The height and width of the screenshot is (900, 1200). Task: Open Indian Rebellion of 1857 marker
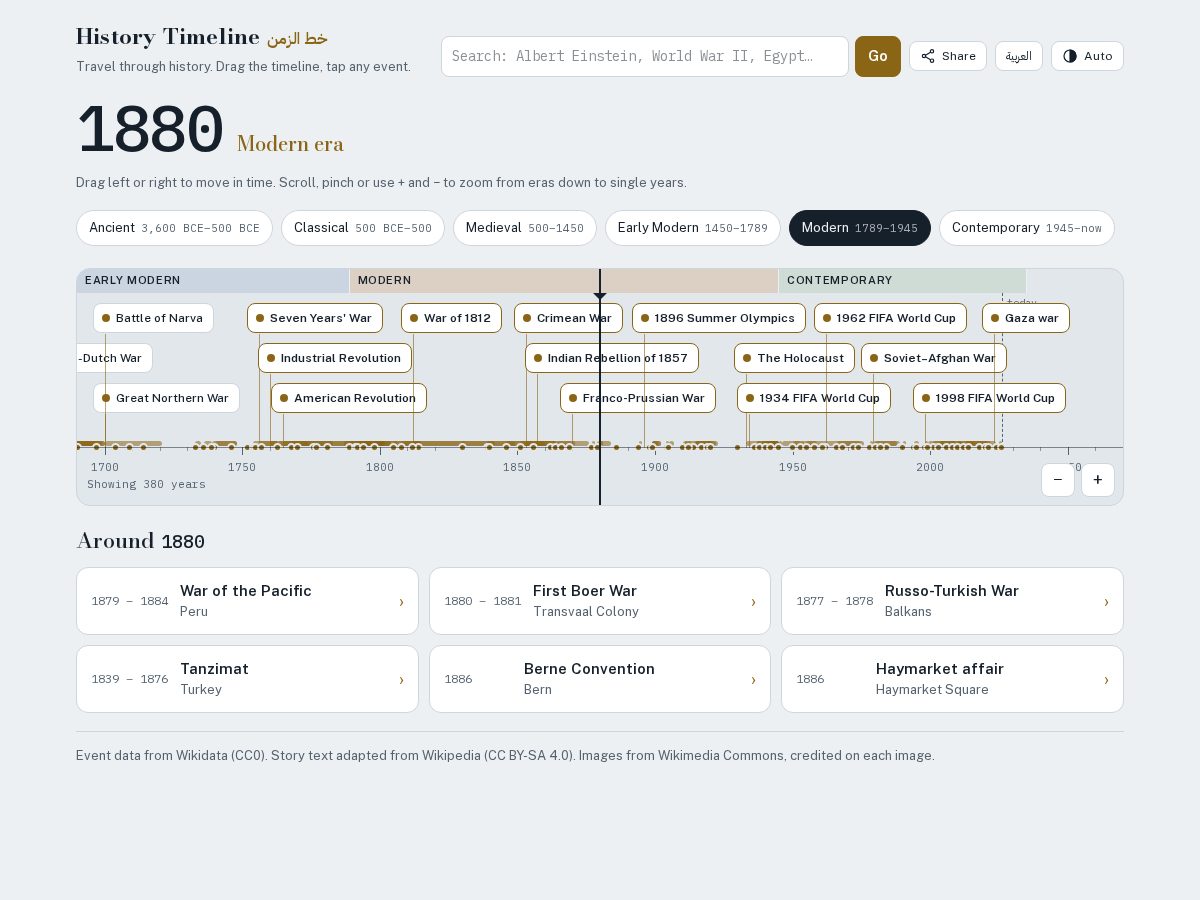tap(612, 358)
